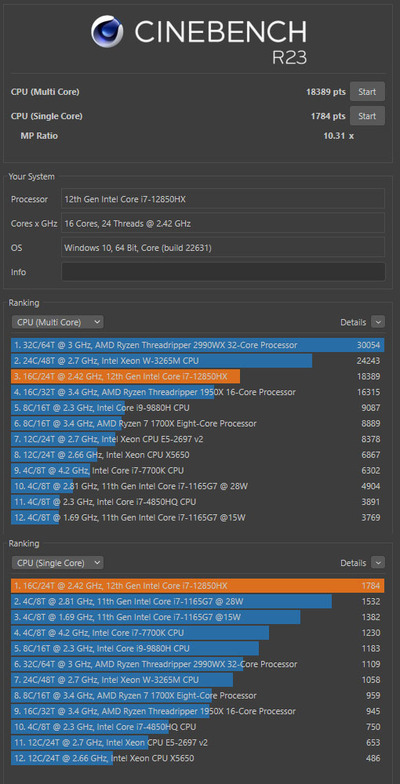Image resolution: width=400 pixels, height=784 pixels.
Task: Click the Cinebench logo icon
Action: coord(107,31)
